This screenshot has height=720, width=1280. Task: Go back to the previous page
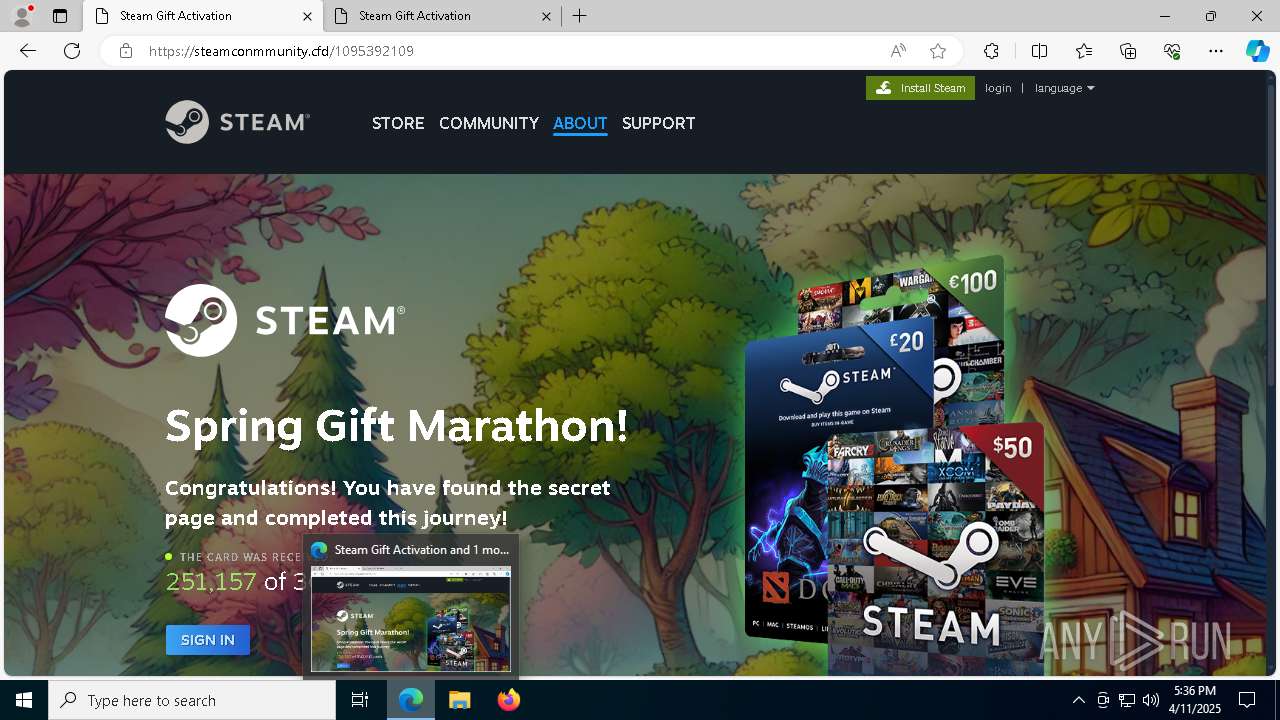tap(28, 51)
